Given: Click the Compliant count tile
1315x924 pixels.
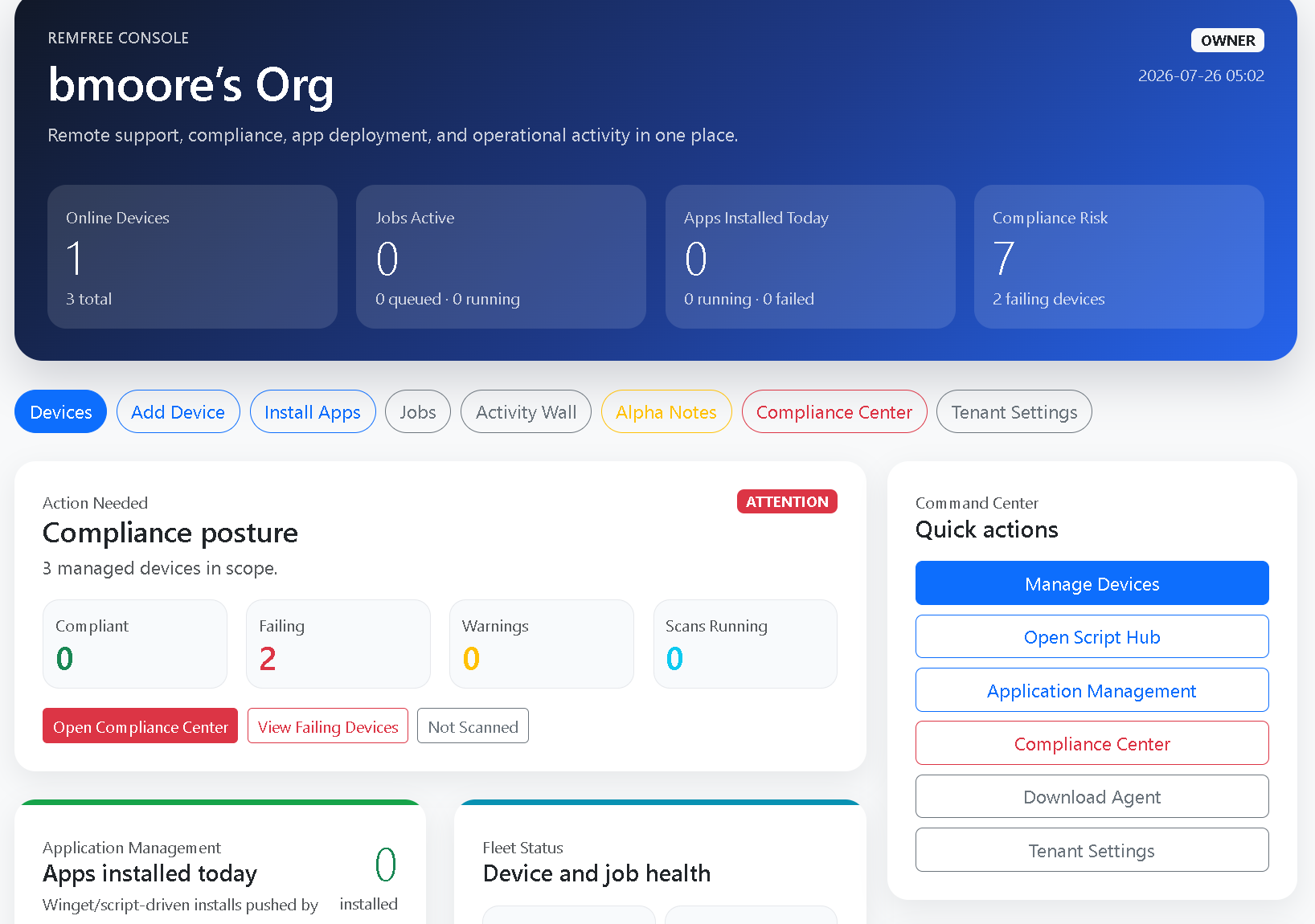Looking at the screenshot, I should click(135, 644).
